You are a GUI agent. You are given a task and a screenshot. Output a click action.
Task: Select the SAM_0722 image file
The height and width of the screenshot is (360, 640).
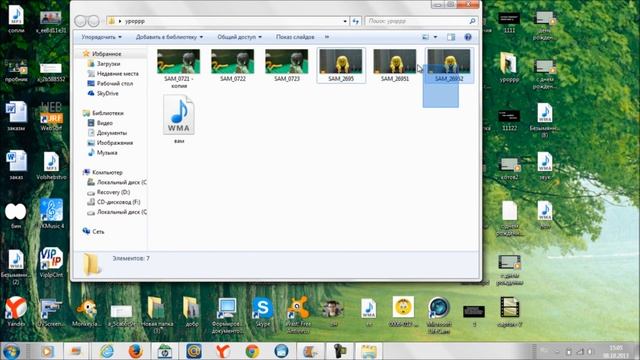pyautogui.click(x=233, y=62)
